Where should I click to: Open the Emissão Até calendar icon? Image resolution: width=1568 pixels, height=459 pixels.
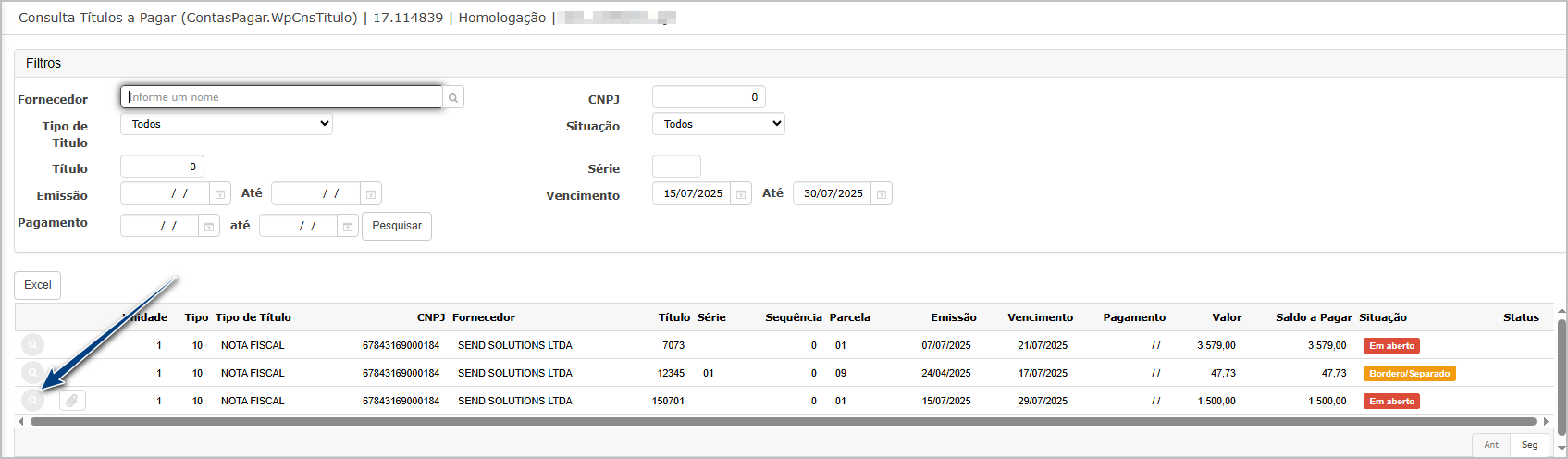pos(371,193)
